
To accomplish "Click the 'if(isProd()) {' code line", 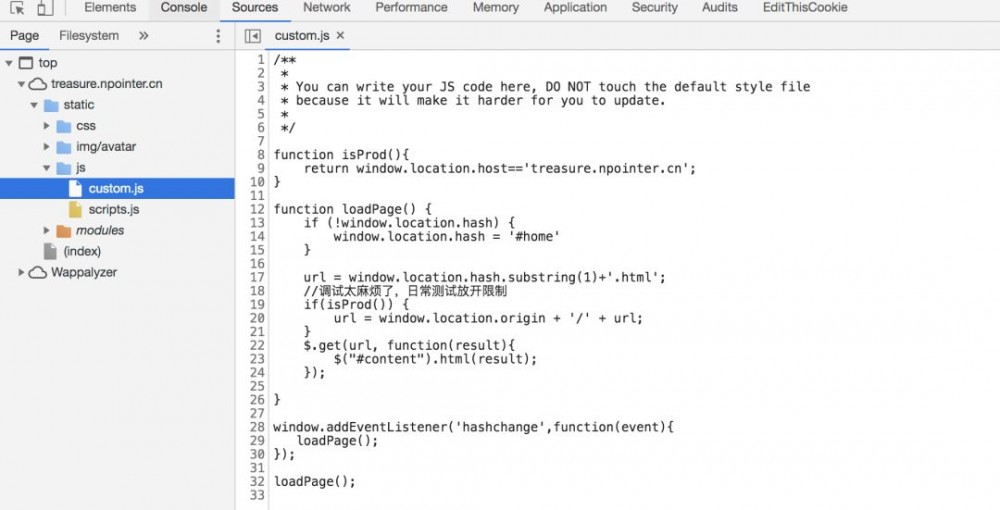I will click(357, 305).
